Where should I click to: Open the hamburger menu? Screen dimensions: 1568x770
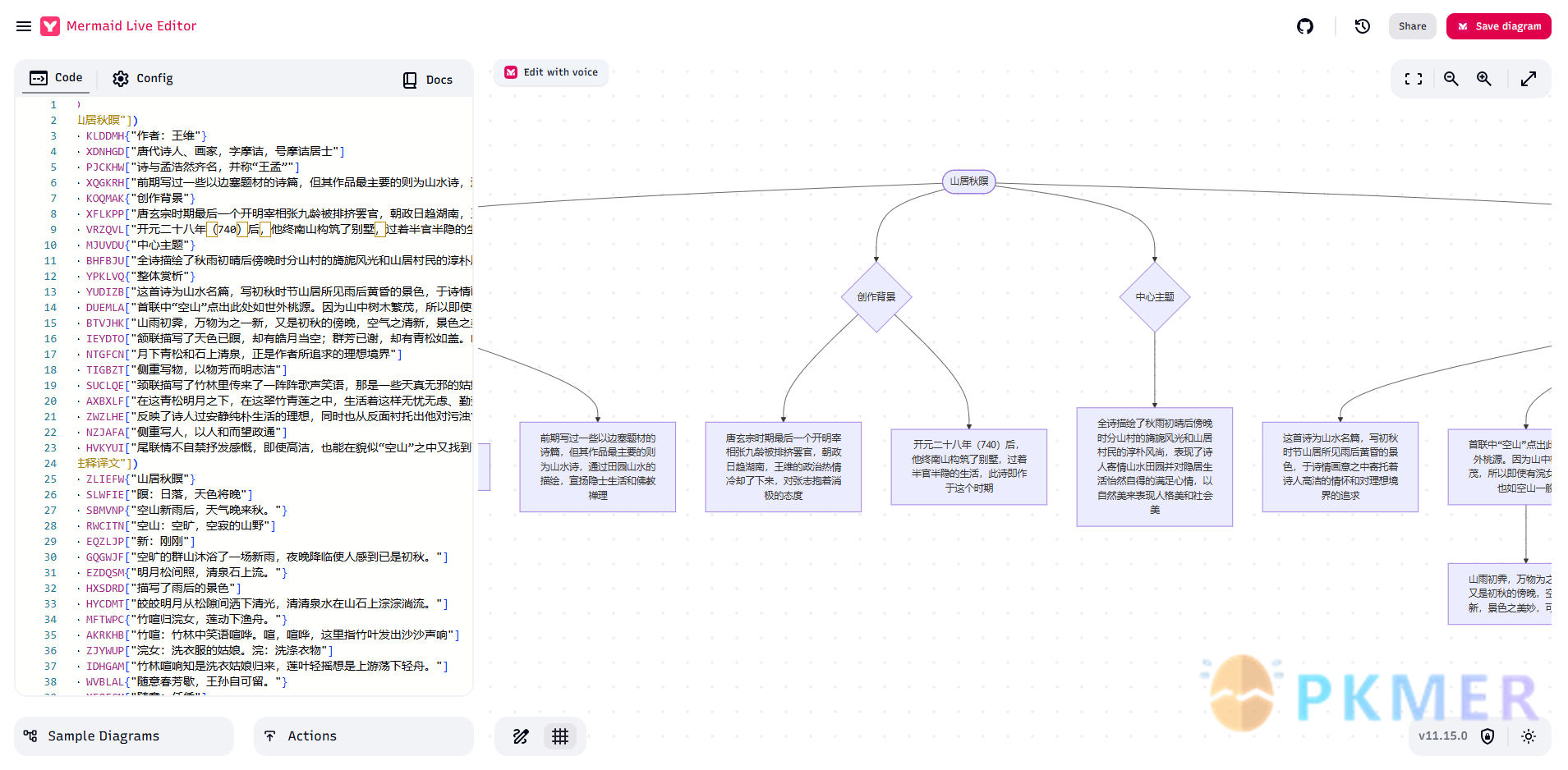click(x=24, y=26)
